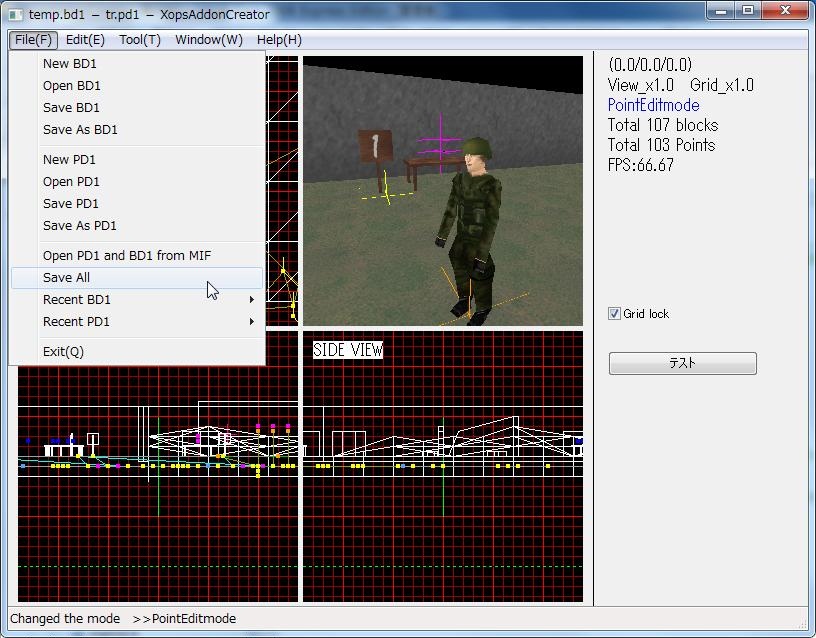The image size is (816, 638).
Task: Minimize the XopsAddonCreator window
Action: point(721,11)
